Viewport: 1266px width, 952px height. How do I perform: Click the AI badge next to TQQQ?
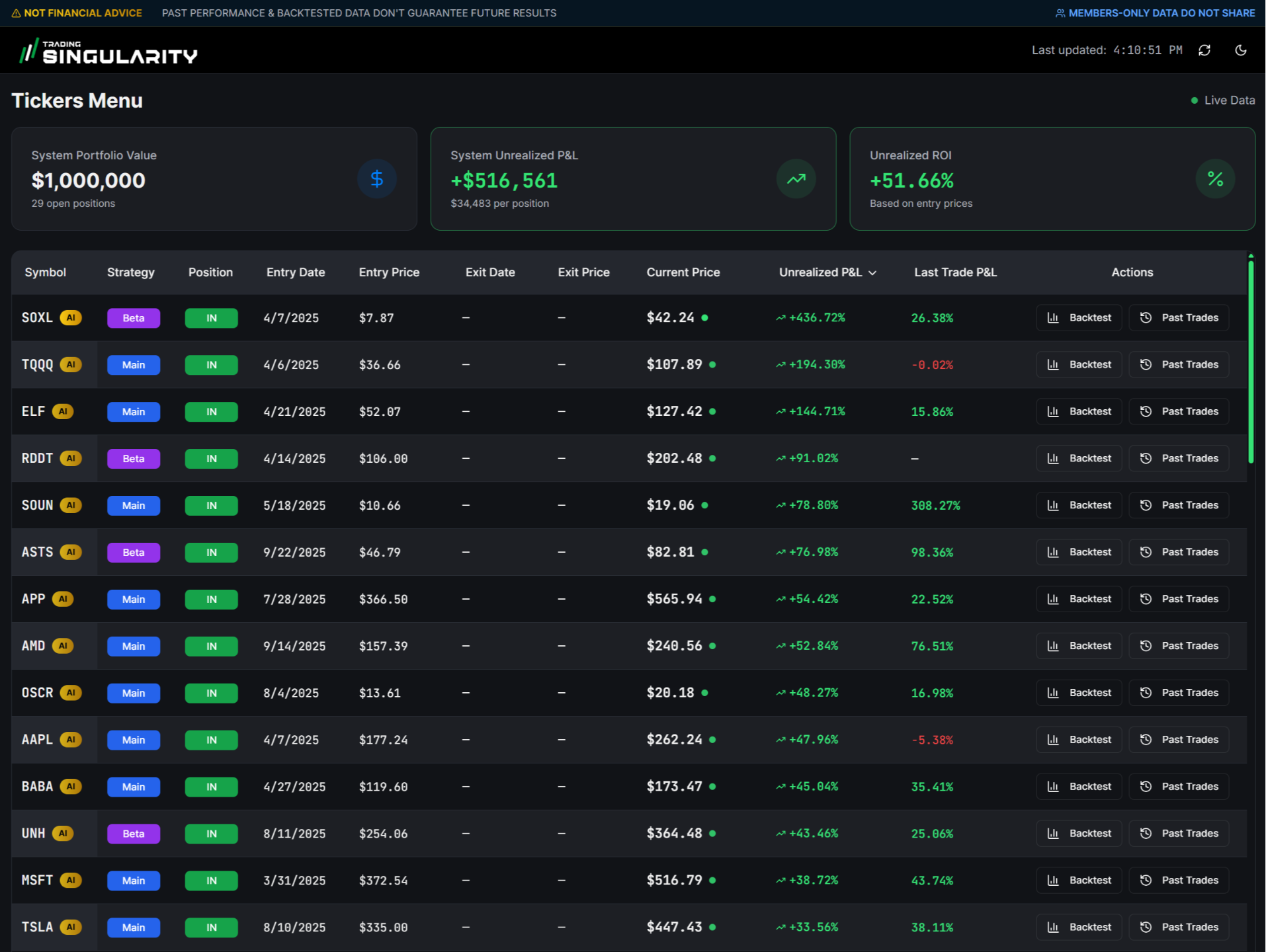tap(71, 365)
